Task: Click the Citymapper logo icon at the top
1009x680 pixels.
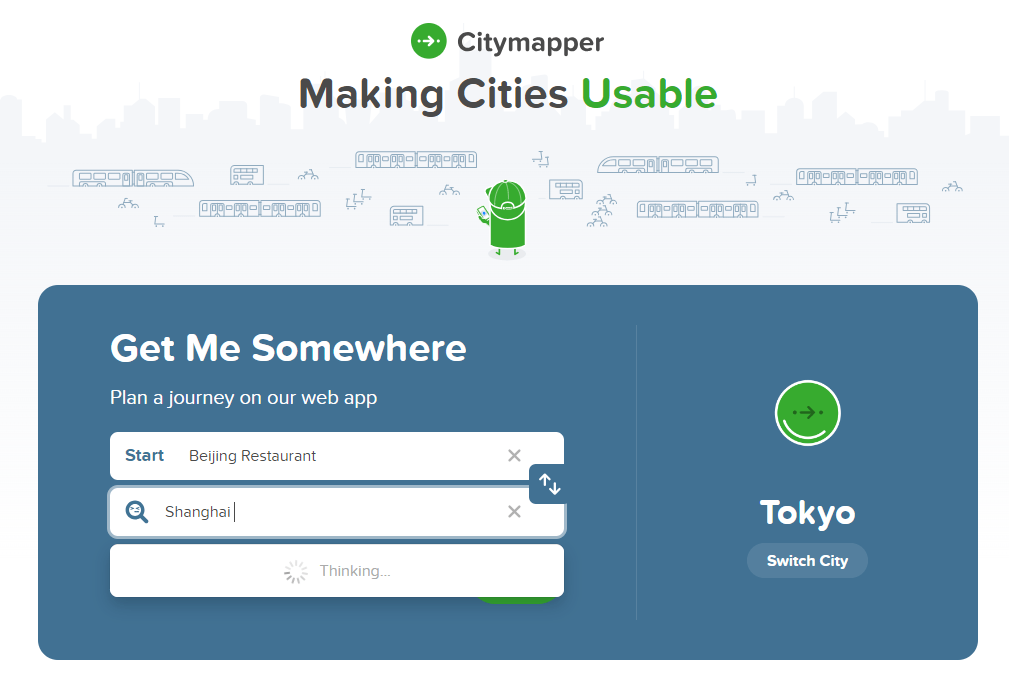Action: click(x=429, y=41)
